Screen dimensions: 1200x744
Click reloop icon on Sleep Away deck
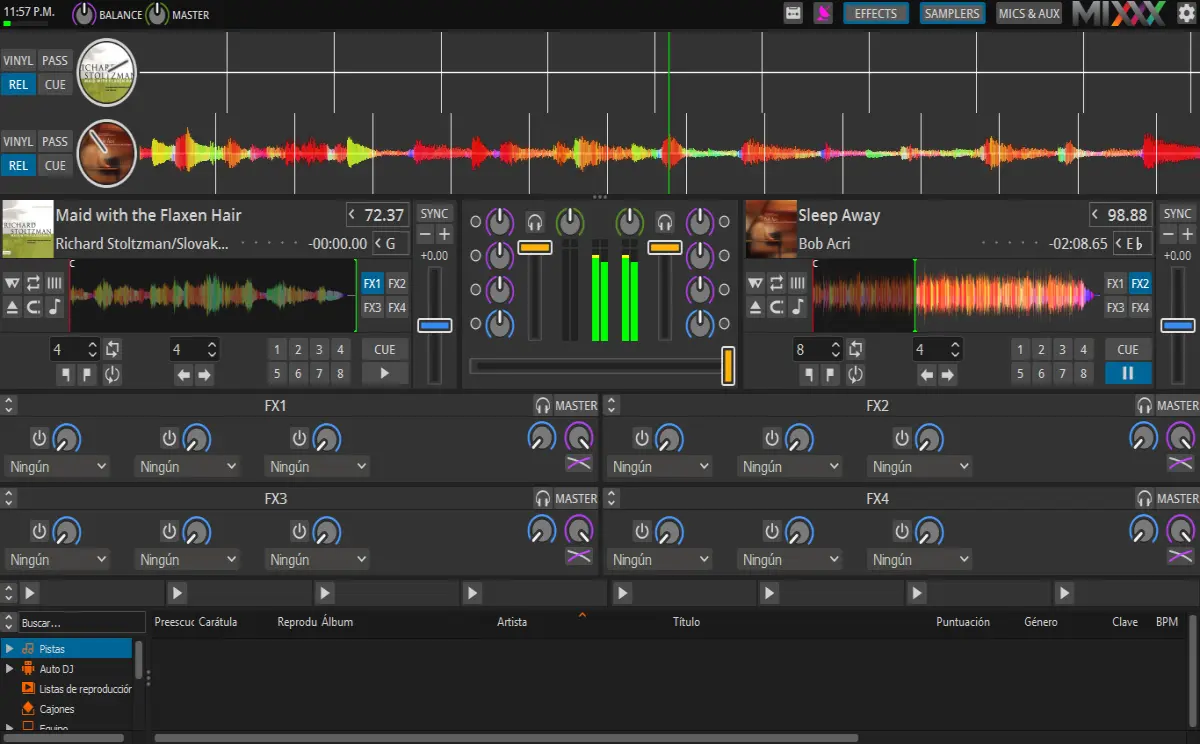[x=855, y=375]
